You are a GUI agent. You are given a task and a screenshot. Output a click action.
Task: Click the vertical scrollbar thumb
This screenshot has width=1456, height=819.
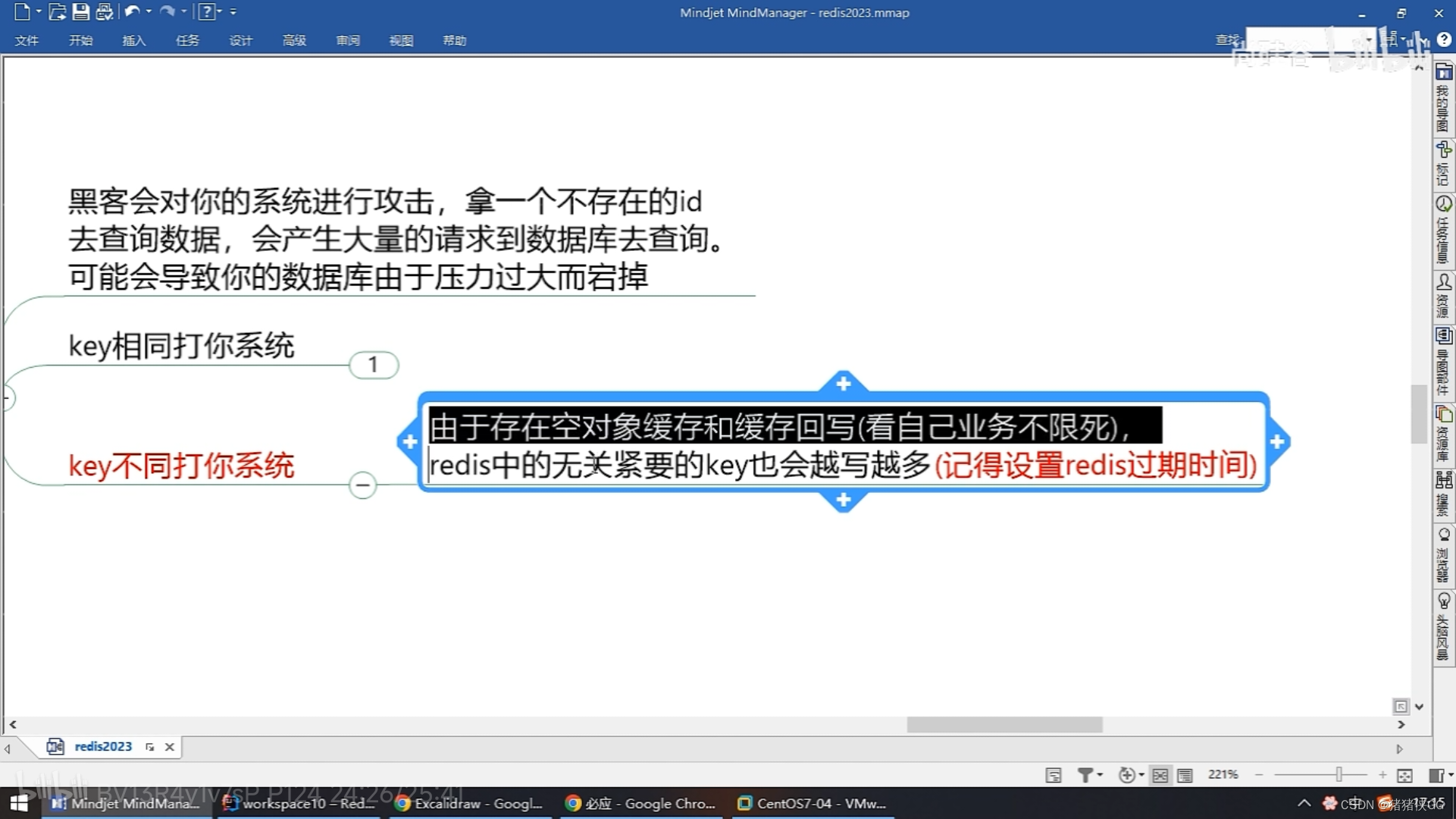[1418, 414]
